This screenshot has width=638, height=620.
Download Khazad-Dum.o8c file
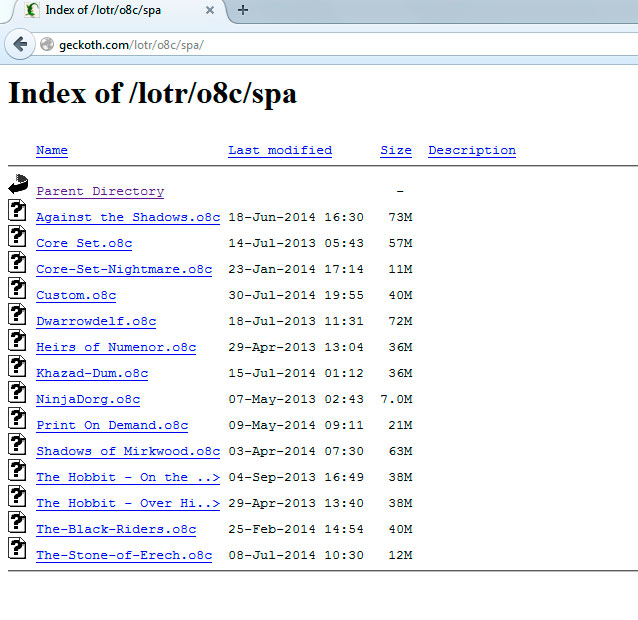coord(92,373)
